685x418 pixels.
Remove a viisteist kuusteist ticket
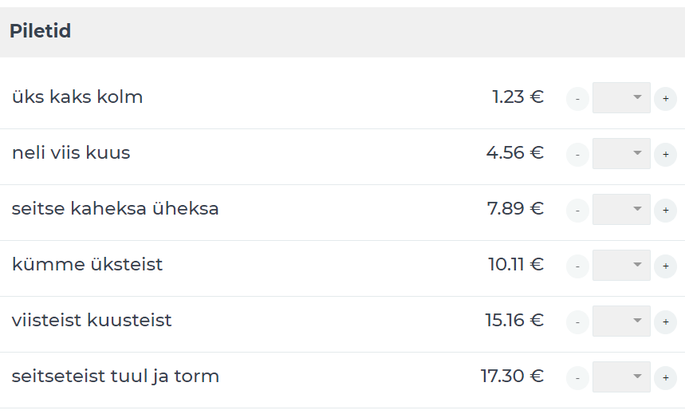[578, 322]
